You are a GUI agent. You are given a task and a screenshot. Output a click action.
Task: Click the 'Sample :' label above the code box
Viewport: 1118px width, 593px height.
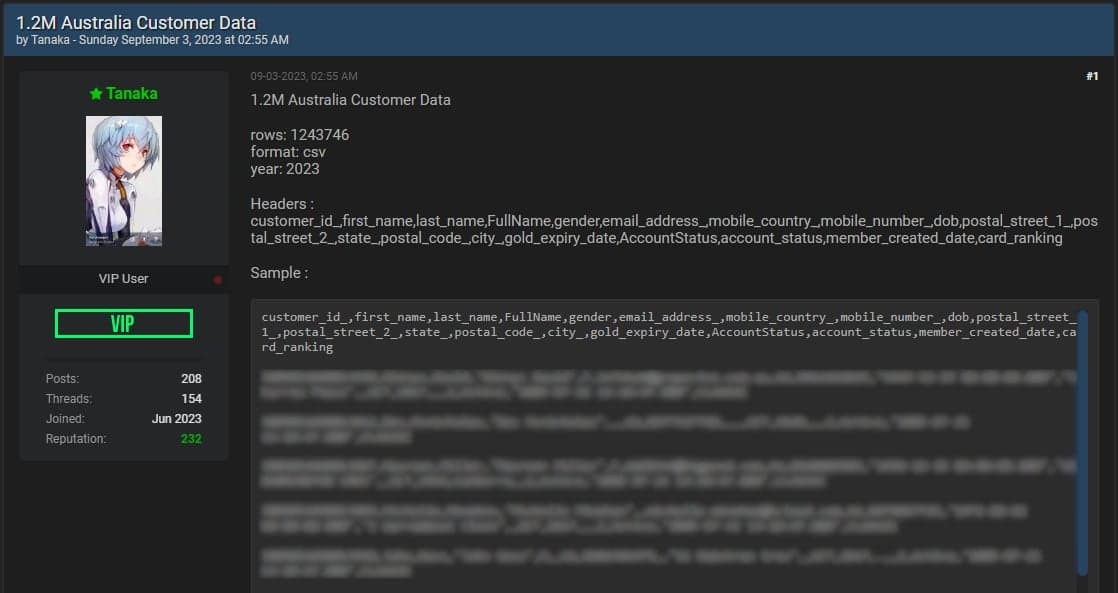click(x=279, y=273)
